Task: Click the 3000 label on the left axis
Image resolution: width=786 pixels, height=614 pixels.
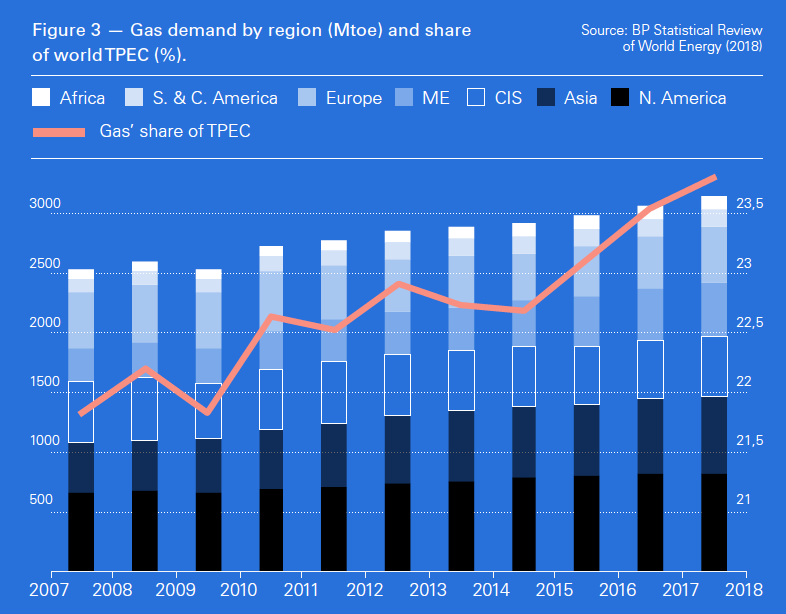Action: (x=45, y=204)
